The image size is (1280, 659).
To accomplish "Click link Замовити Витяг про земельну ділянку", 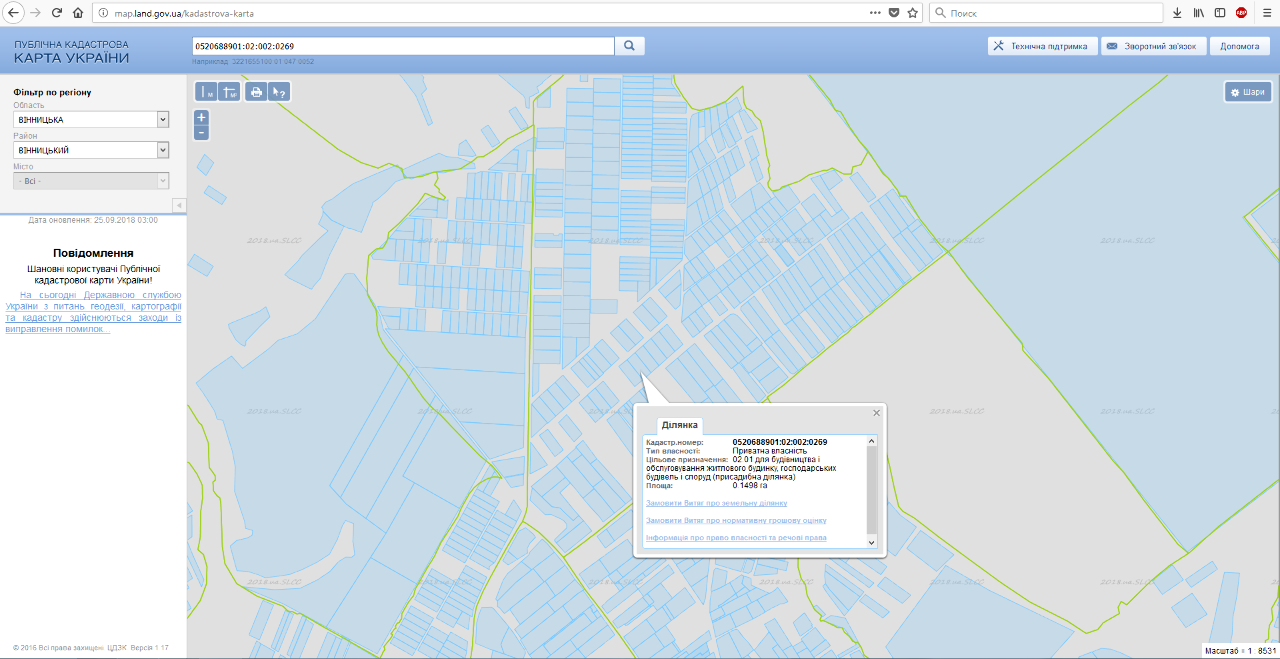I will pos(716,503).
